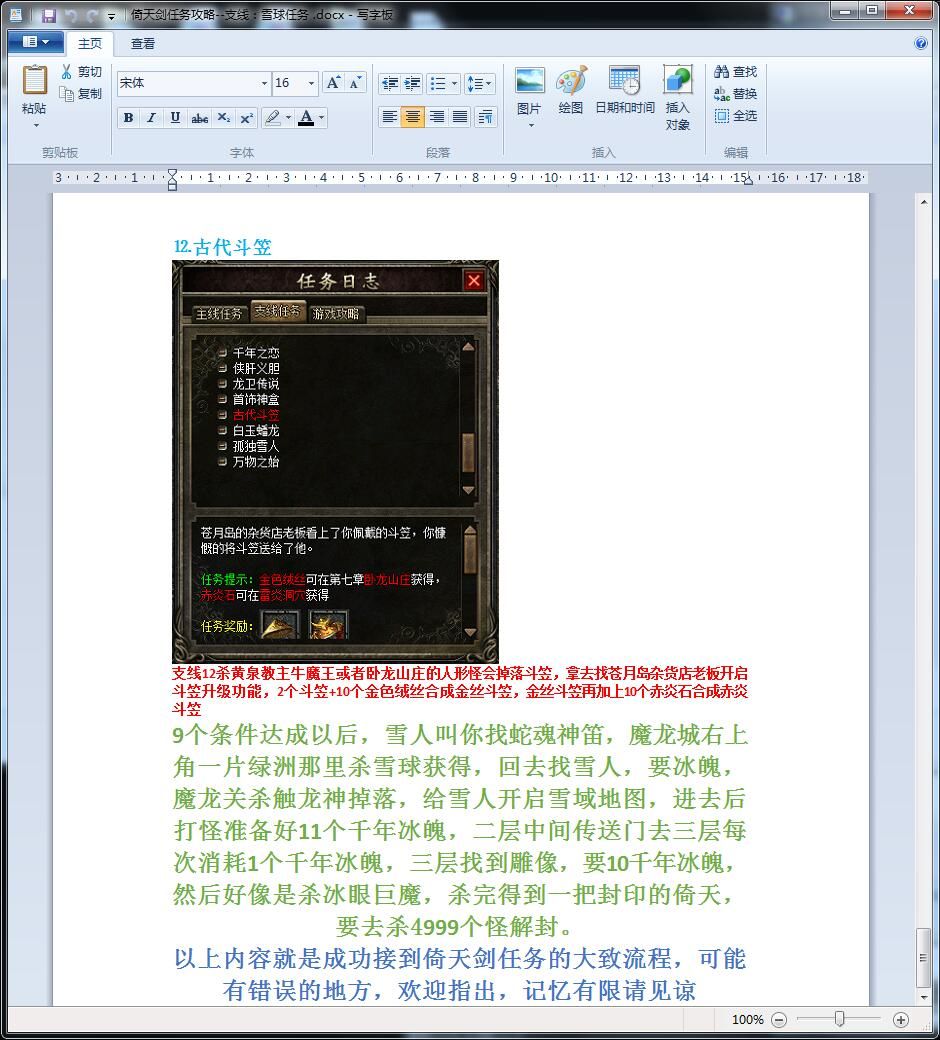Open WordPad help question mark icon
Image resolution: width=940 pixels, height=1040 pixels.
coord(921,43)
